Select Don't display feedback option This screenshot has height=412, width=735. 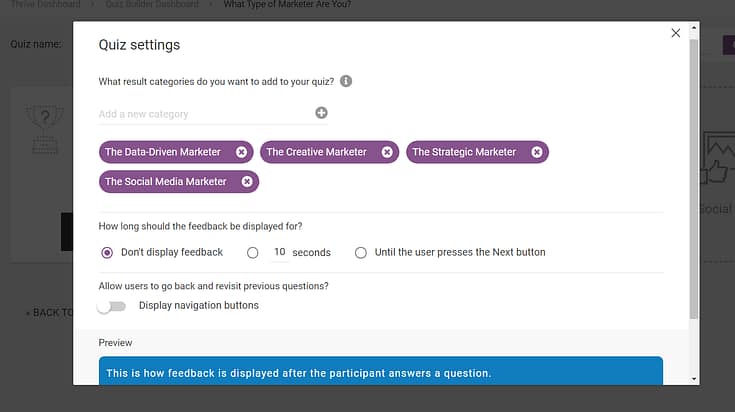tap(107, 253)
